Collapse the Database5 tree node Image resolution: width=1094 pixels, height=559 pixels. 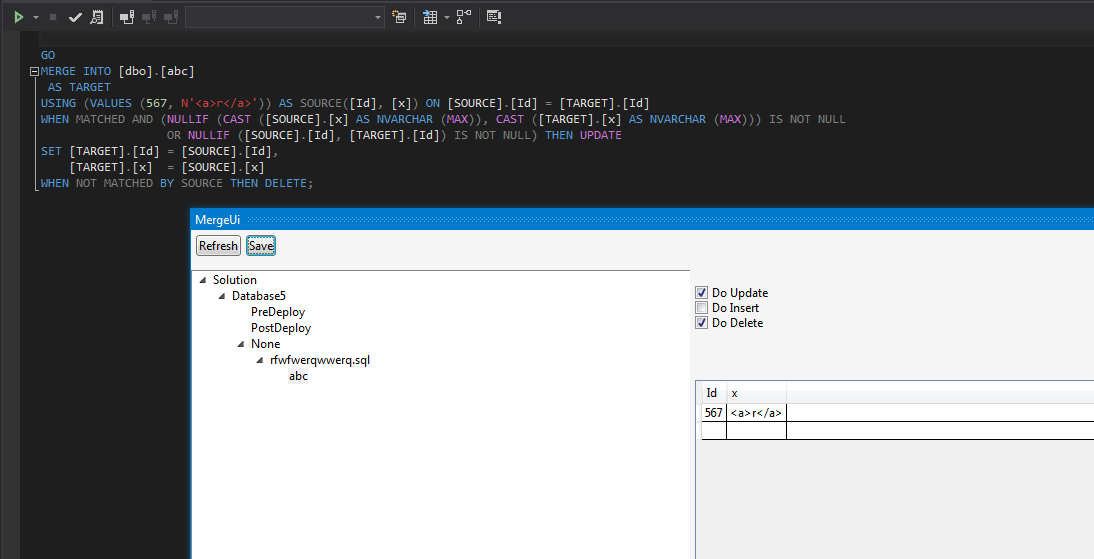click(x=222, y=296)
